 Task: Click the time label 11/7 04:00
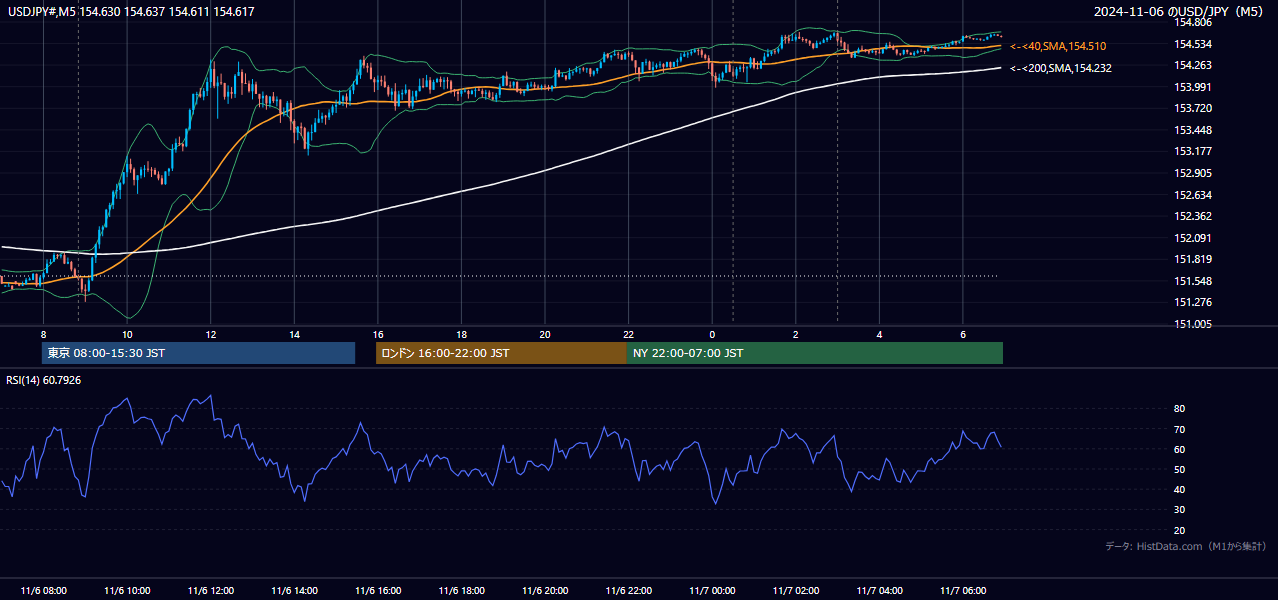click(879, 591)
